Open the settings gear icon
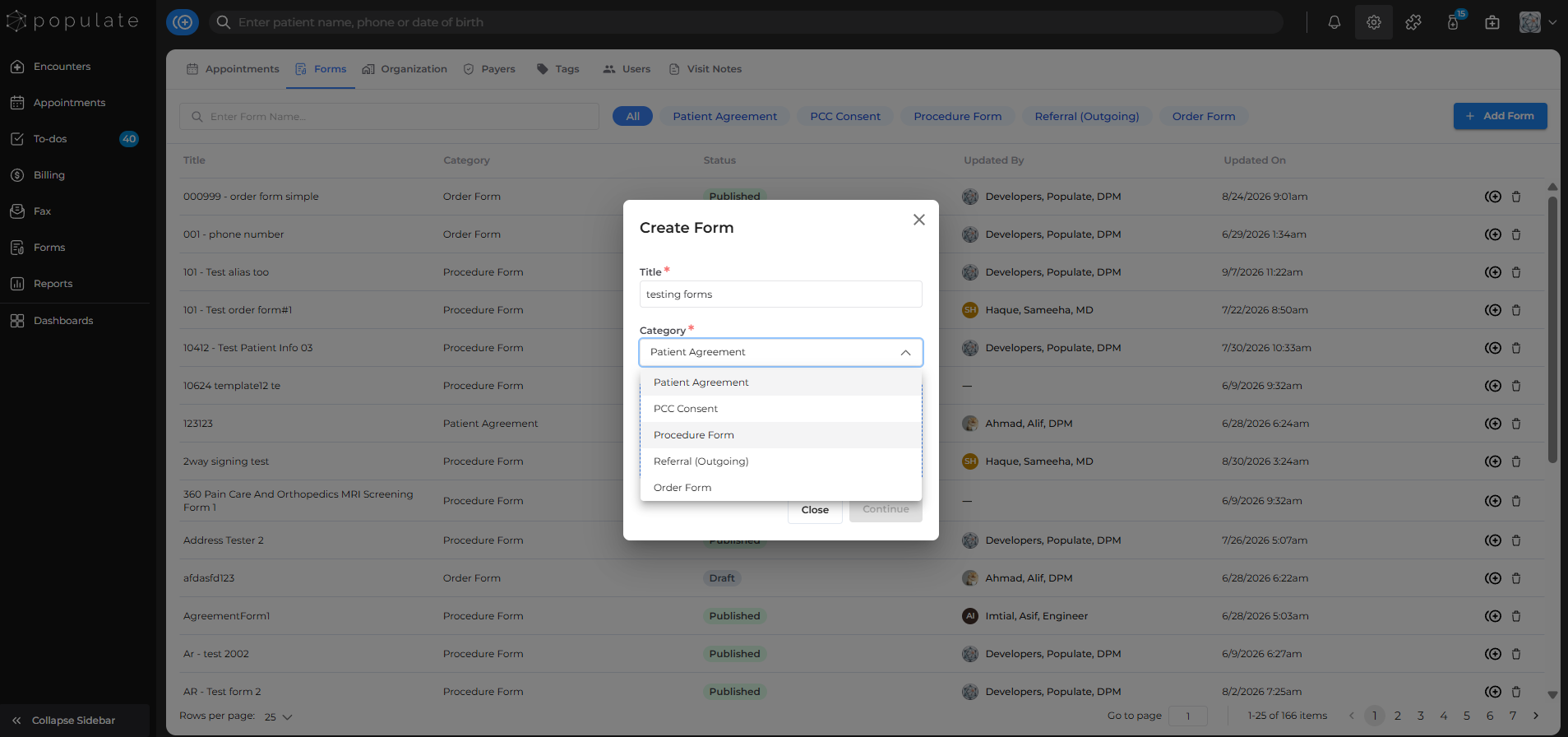This screenshot has width=1568, height=737. click(x=1374, y=22)
